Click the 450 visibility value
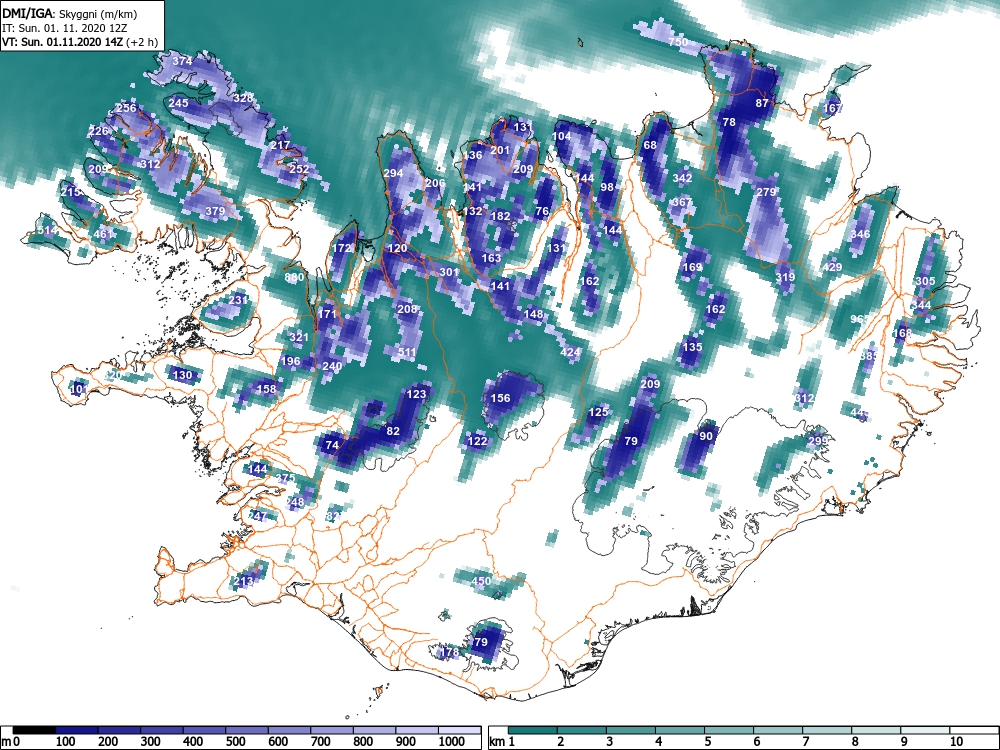The image size is (1000, 750). tap(482, 581)
